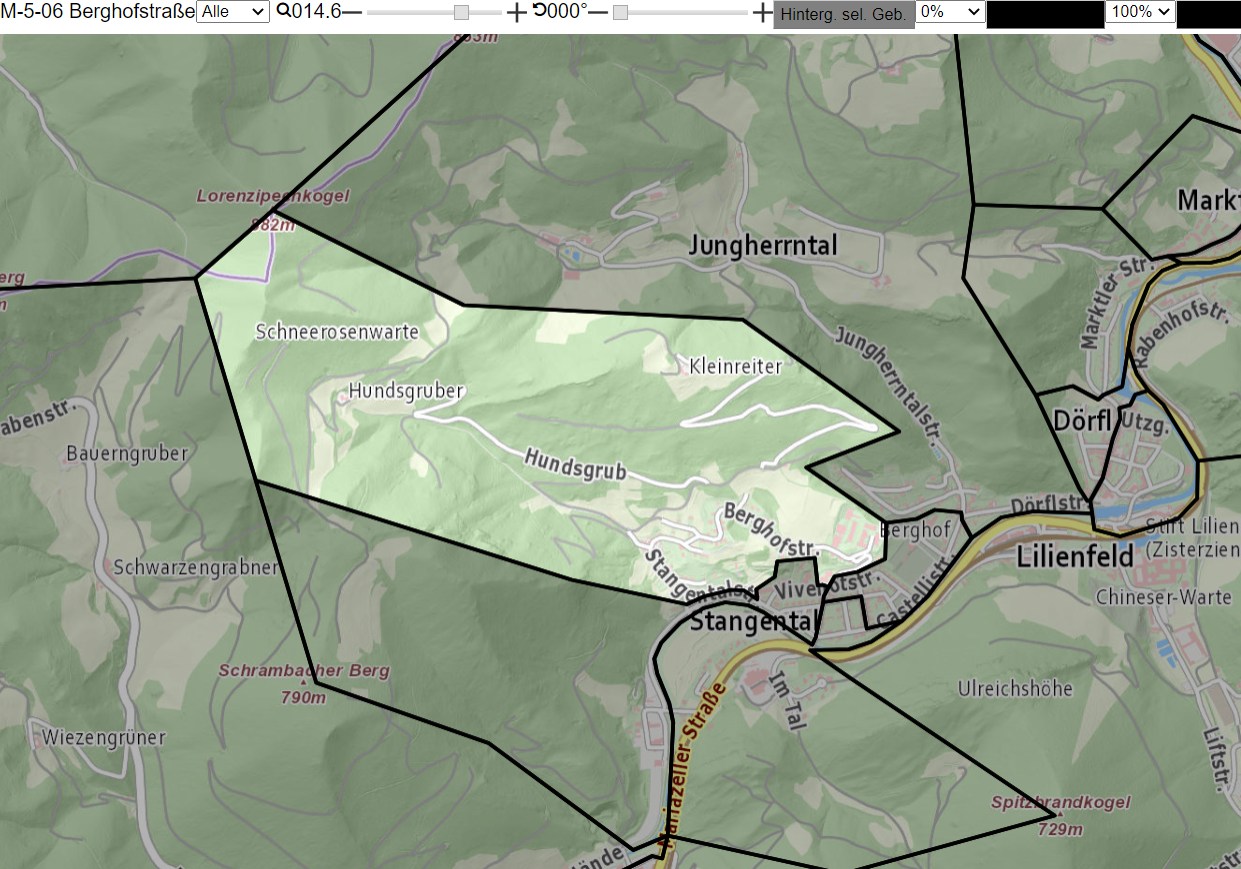This screenshot has width=1241, height=869.
Task: Open the 'Alle' dropdown
Action: click(x=233, y=12)
